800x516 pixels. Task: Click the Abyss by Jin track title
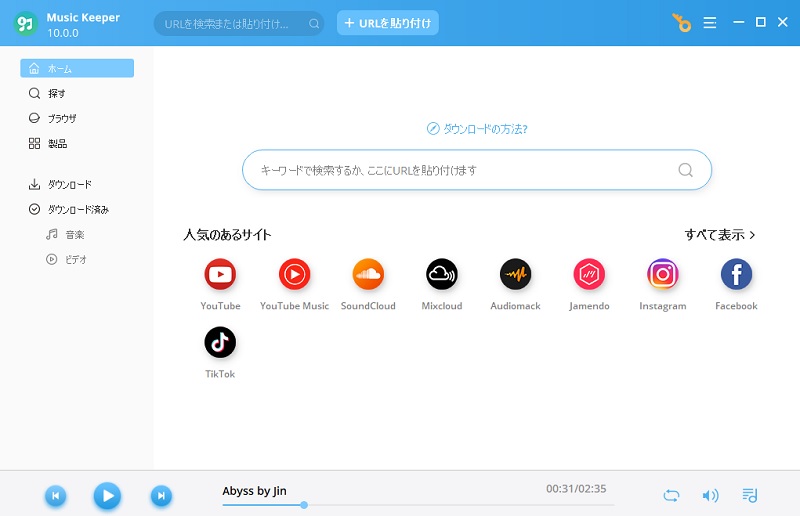click(254, 490)
